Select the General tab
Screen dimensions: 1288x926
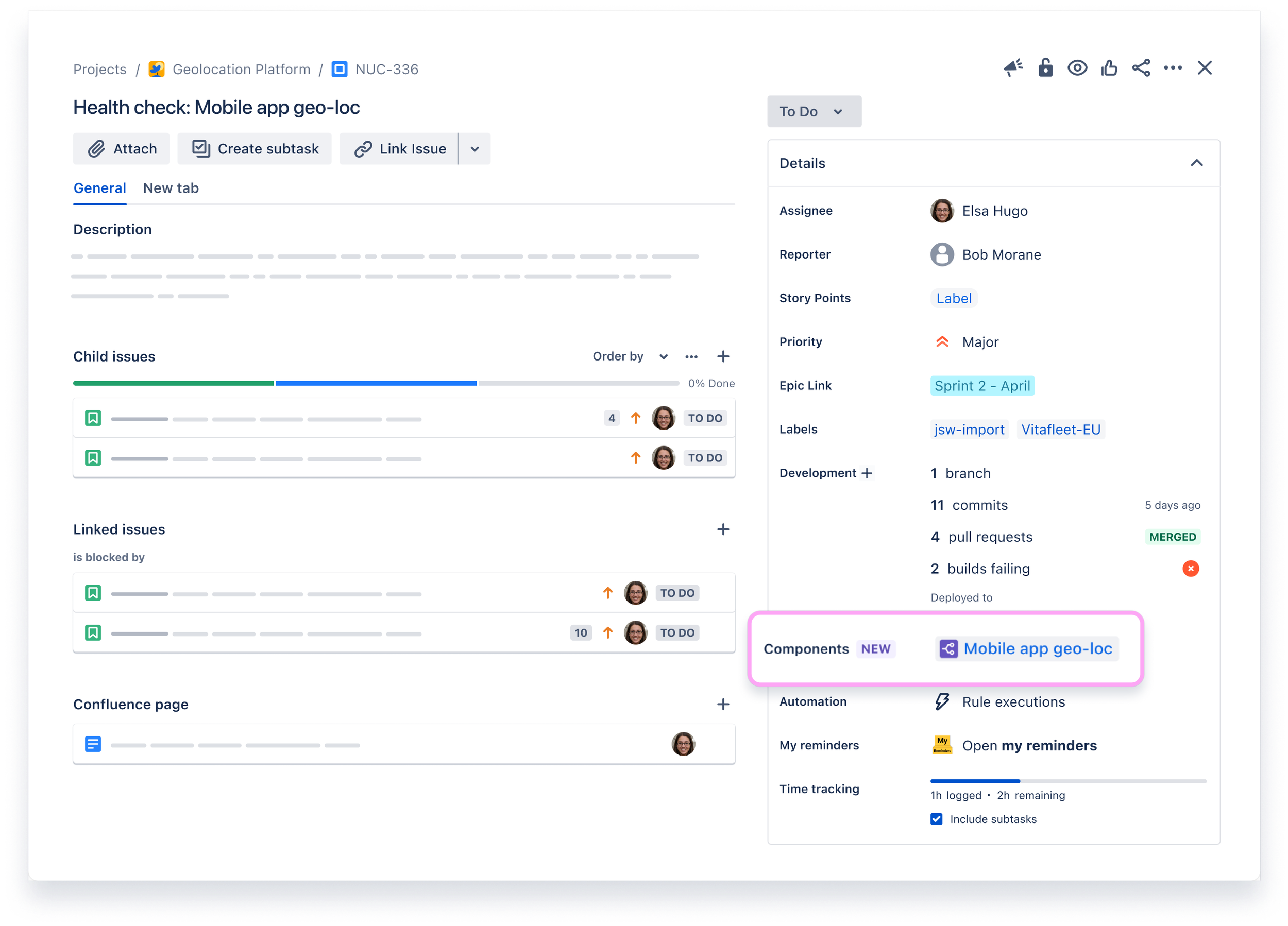99,188
